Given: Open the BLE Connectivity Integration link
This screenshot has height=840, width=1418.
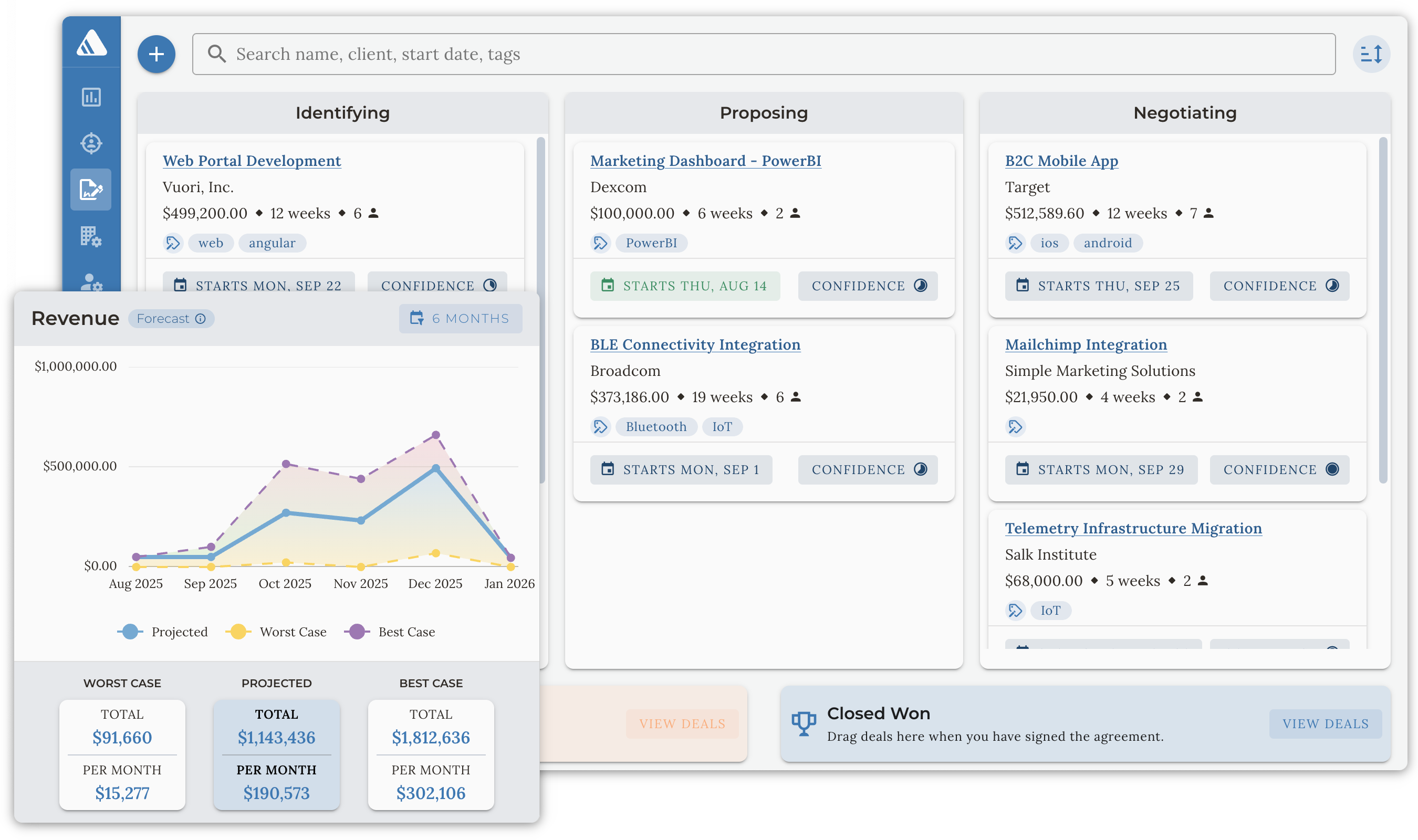Looking at the screenshot, I should [x=695, y=345].
